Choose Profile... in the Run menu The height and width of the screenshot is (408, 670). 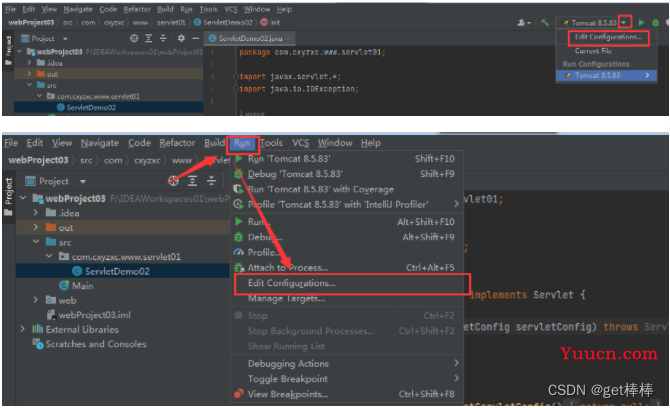pos(347,252)
